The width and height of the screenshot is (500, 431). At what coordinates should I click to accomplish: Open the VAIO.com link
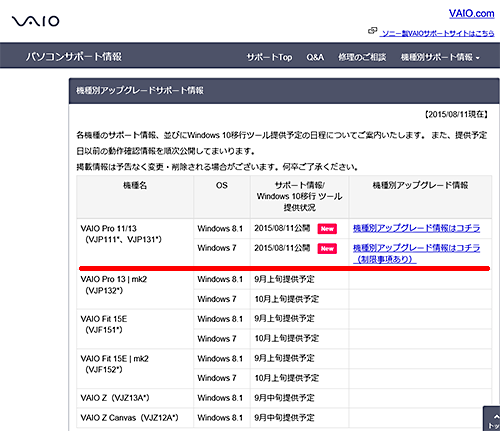coord(471,14)
